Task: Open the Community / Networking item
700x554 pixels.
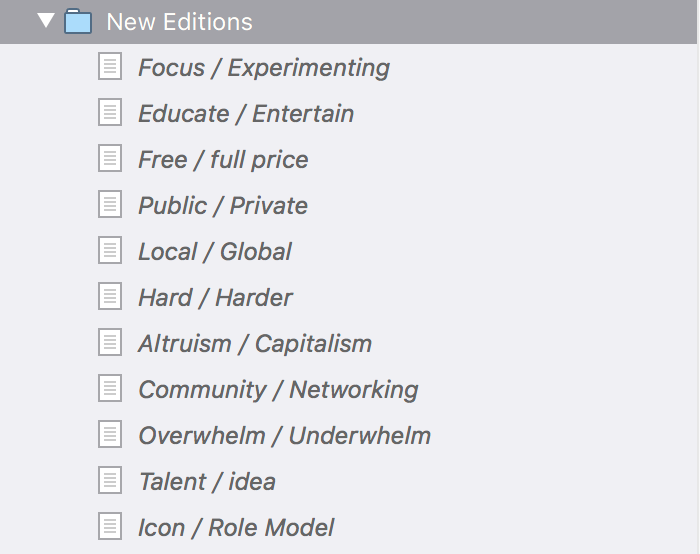Action: click(x=278, y=390)
